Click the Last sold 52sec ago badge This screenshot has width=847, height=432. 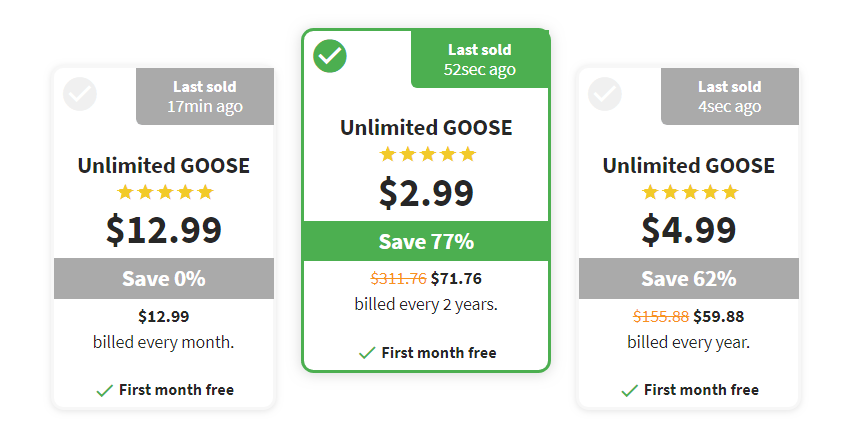point(480,59)
